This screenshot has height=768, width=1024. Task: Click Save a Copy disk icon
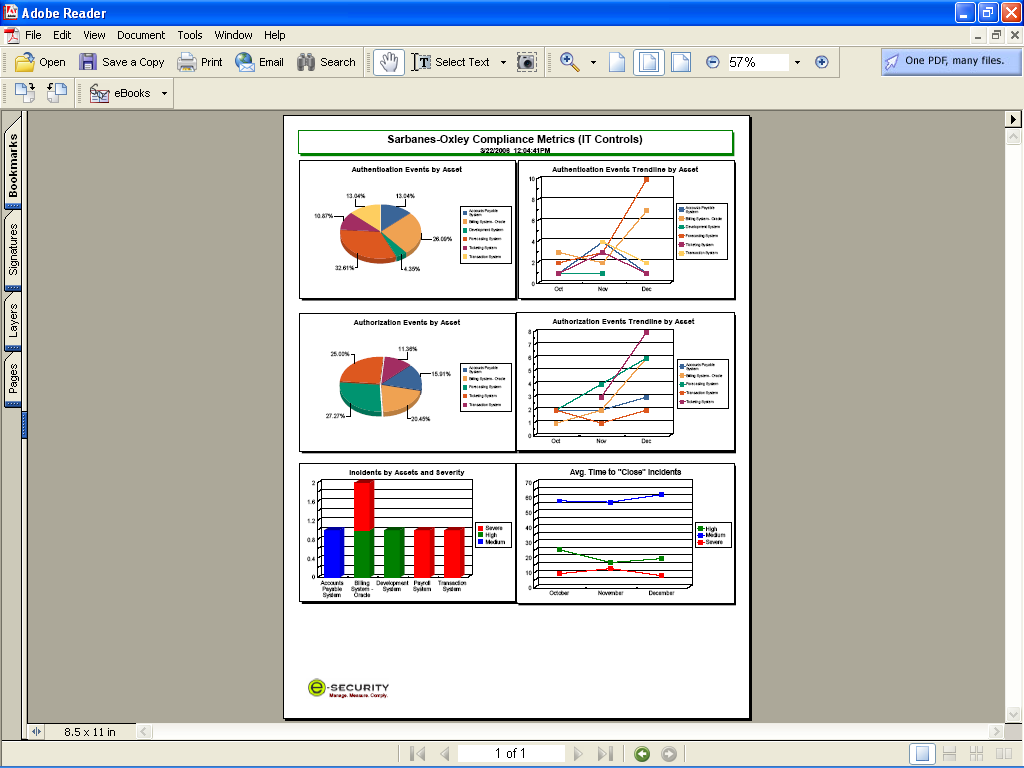88,62
